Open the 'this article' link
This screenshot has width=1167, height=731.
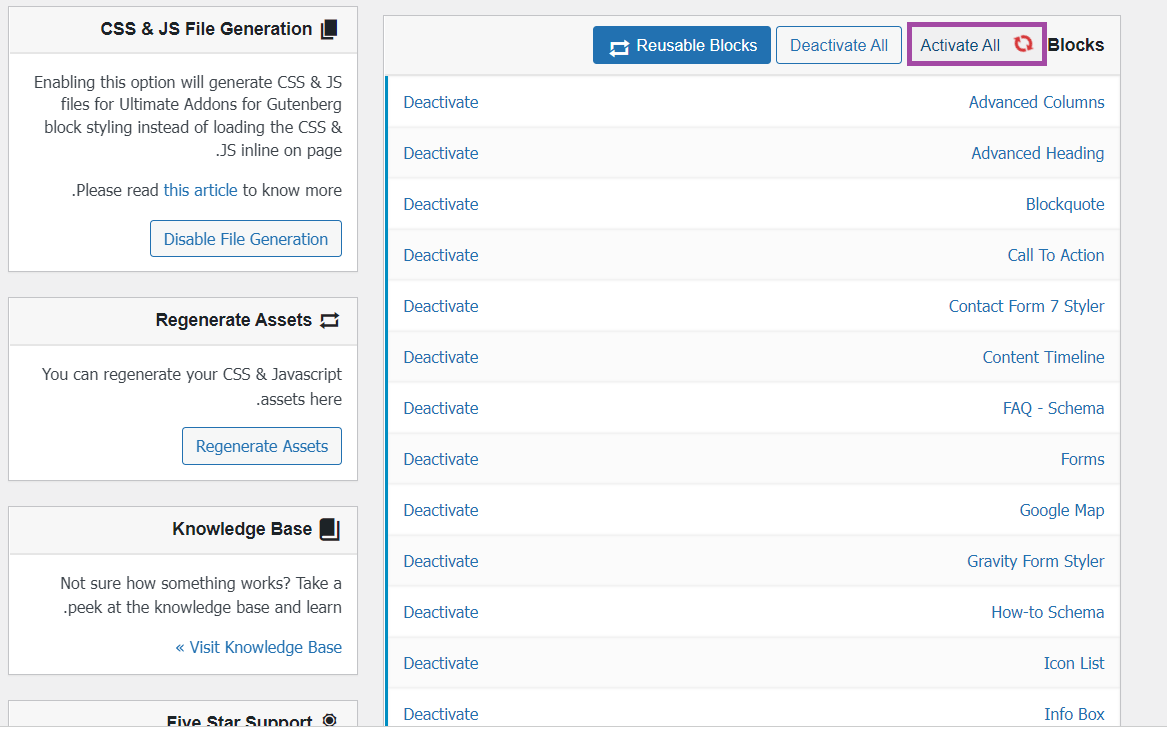200,190
